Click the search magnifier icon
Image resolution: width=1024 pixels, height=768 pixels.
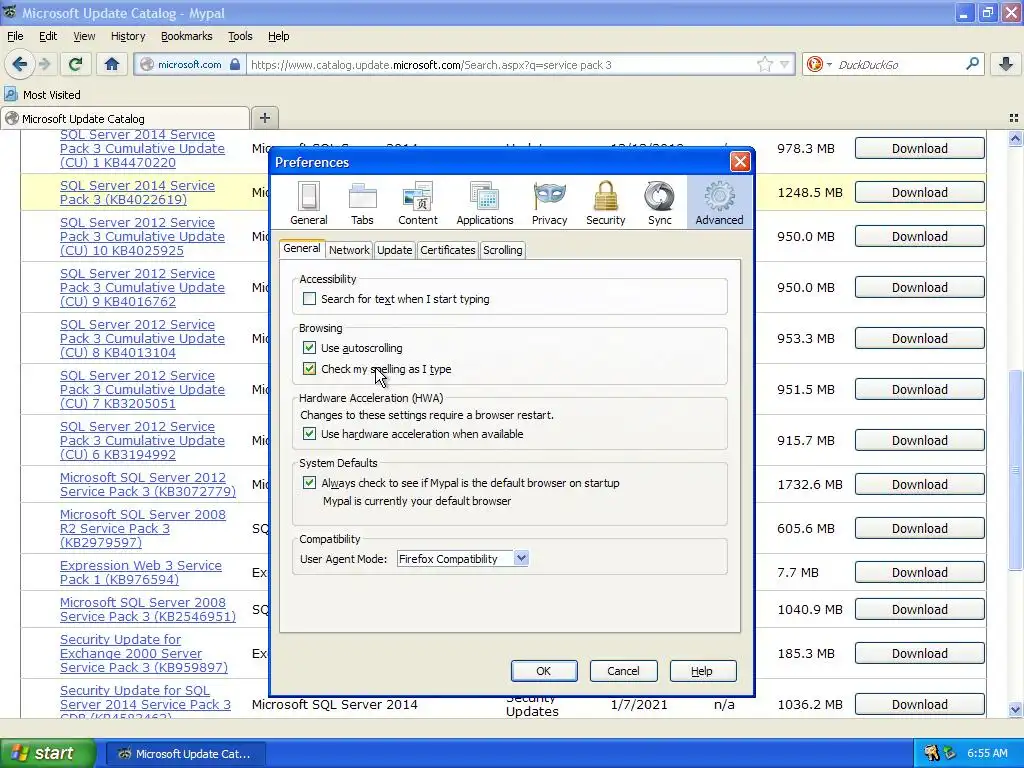pyautogui.click(x=972, y=64)
